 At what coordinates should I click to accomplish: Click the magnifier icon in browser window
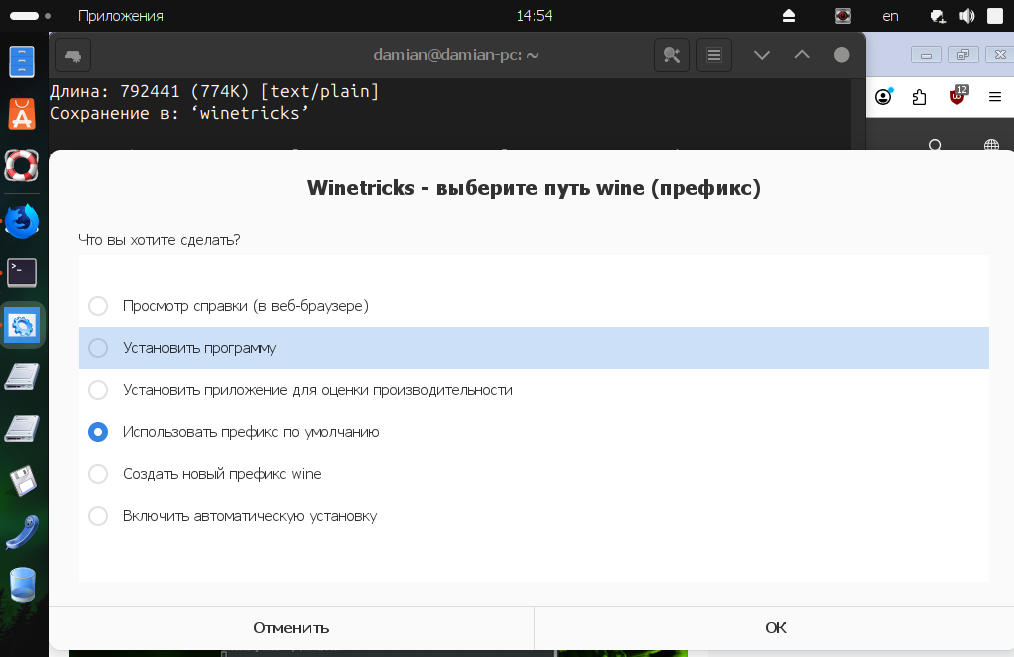coord(935,145)
